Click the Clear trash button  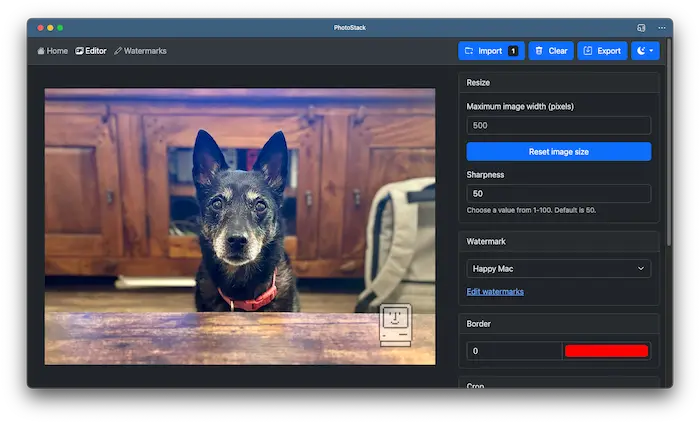click(x=551, y=51)
